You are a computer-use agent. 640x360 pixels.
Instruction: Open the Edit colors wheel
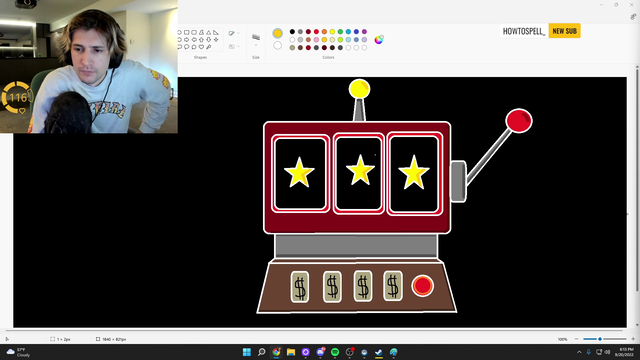pyautogui.click(x=379, y=40)
